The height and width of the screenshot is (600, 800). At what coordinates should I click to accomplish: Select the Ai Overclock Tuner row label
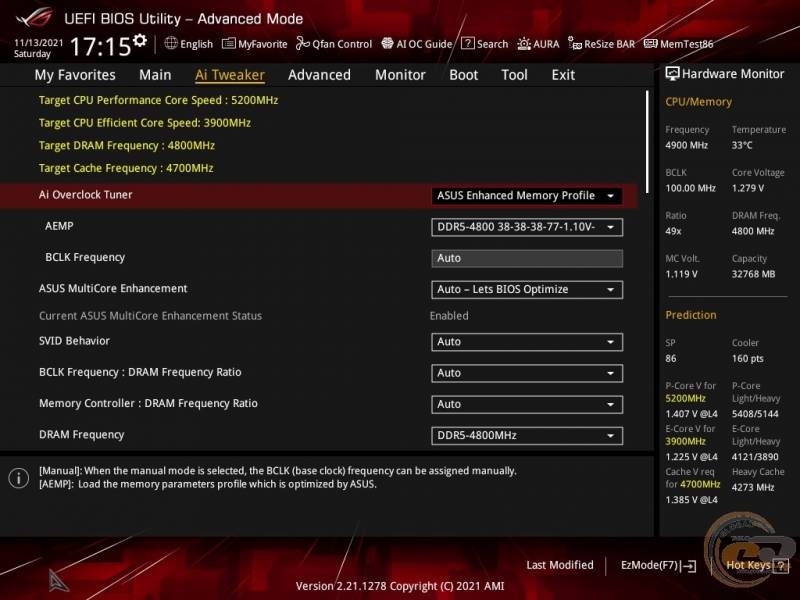pos(85,195)
